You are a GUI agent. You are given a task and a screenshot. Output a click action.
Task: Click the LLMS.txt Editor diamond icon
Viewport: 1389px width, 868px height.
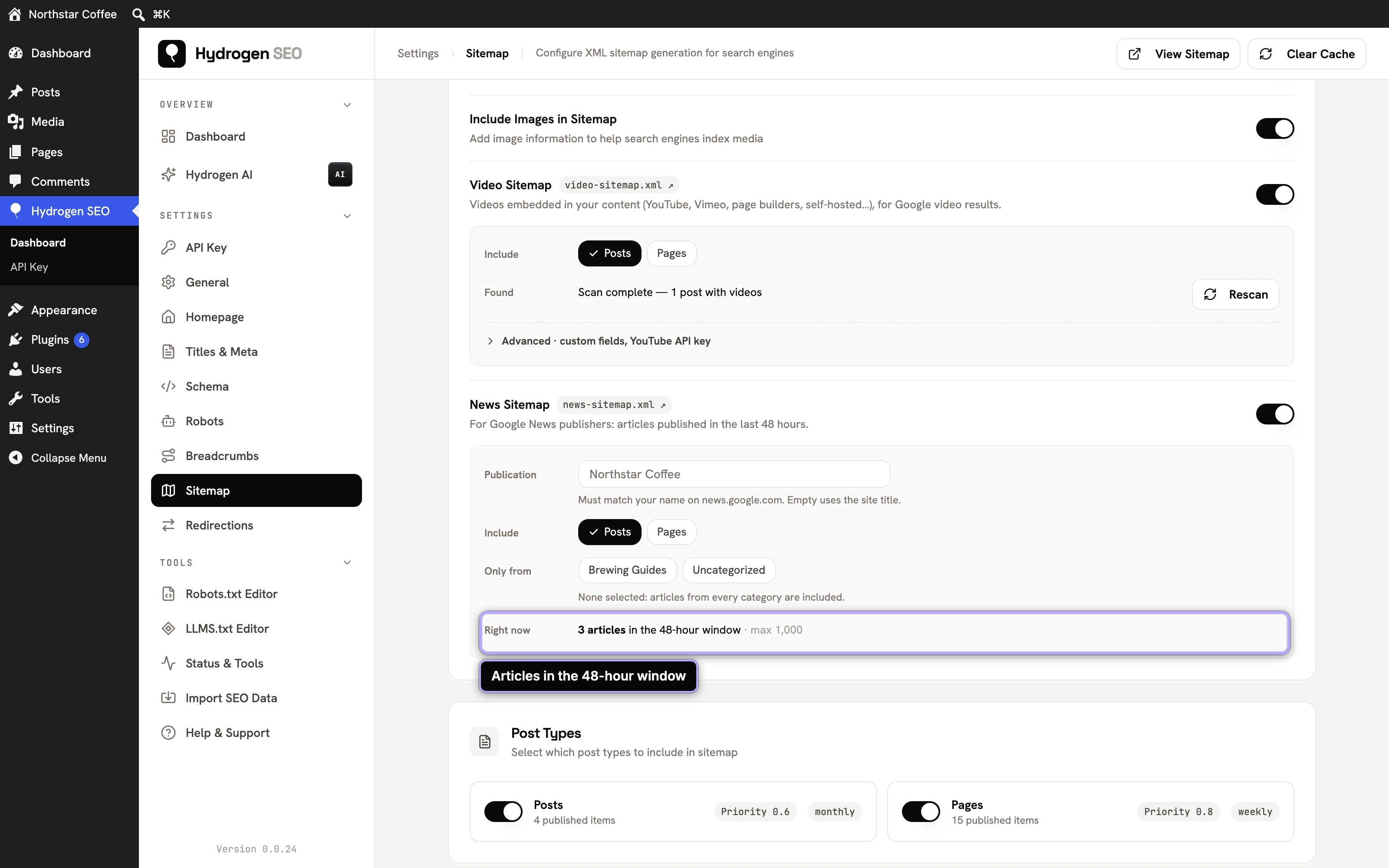(168, 628)
